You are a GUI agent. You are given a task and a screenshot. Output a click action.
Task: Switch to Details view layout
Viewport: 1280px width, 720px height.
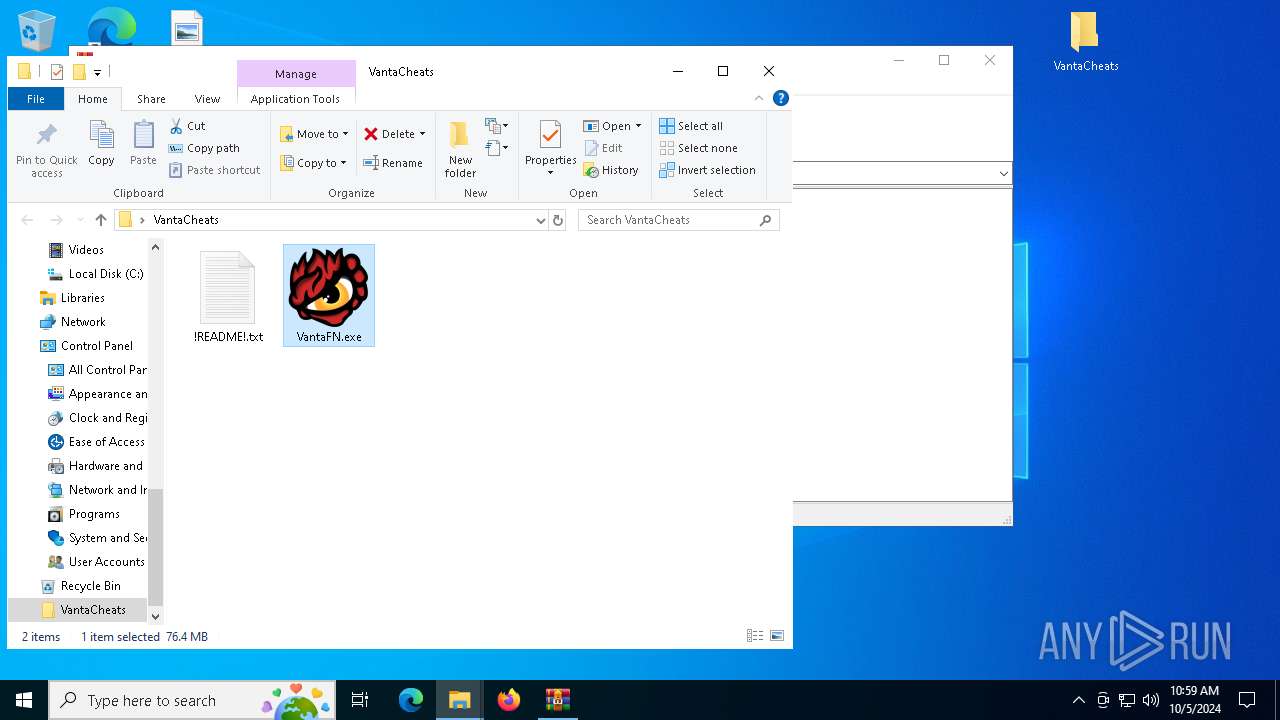pos(755,636)
